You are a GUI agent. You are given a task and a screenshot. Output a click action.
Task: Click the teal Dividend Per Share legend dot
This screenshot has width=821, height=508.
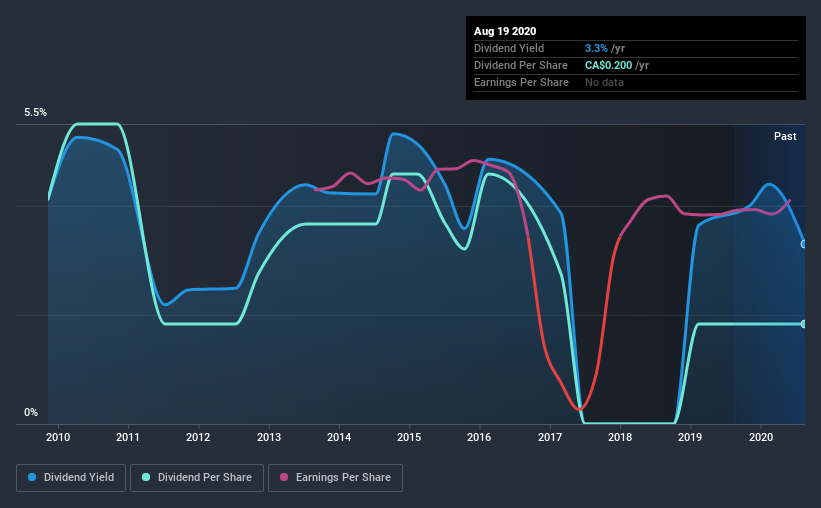(x=146, y=477)
